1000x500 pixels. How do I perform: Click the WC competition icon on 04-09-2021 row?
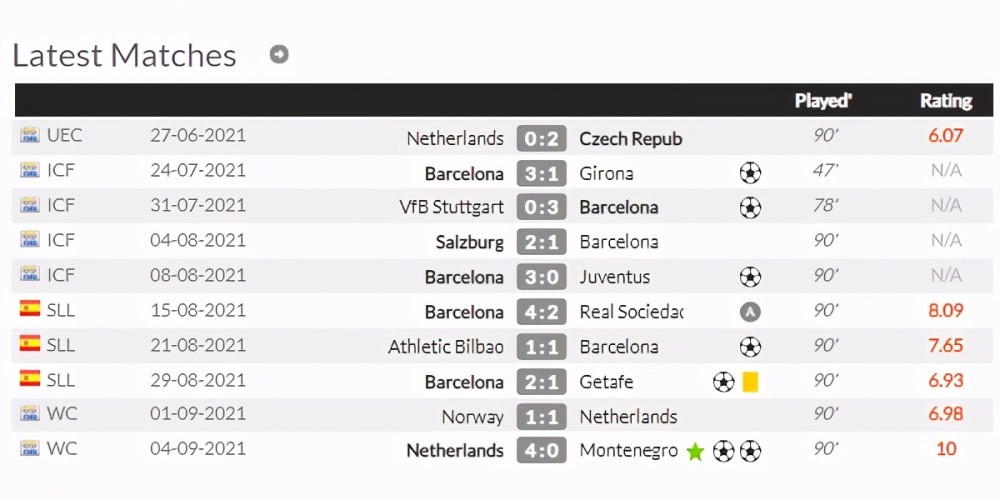(x=30, y=448)
